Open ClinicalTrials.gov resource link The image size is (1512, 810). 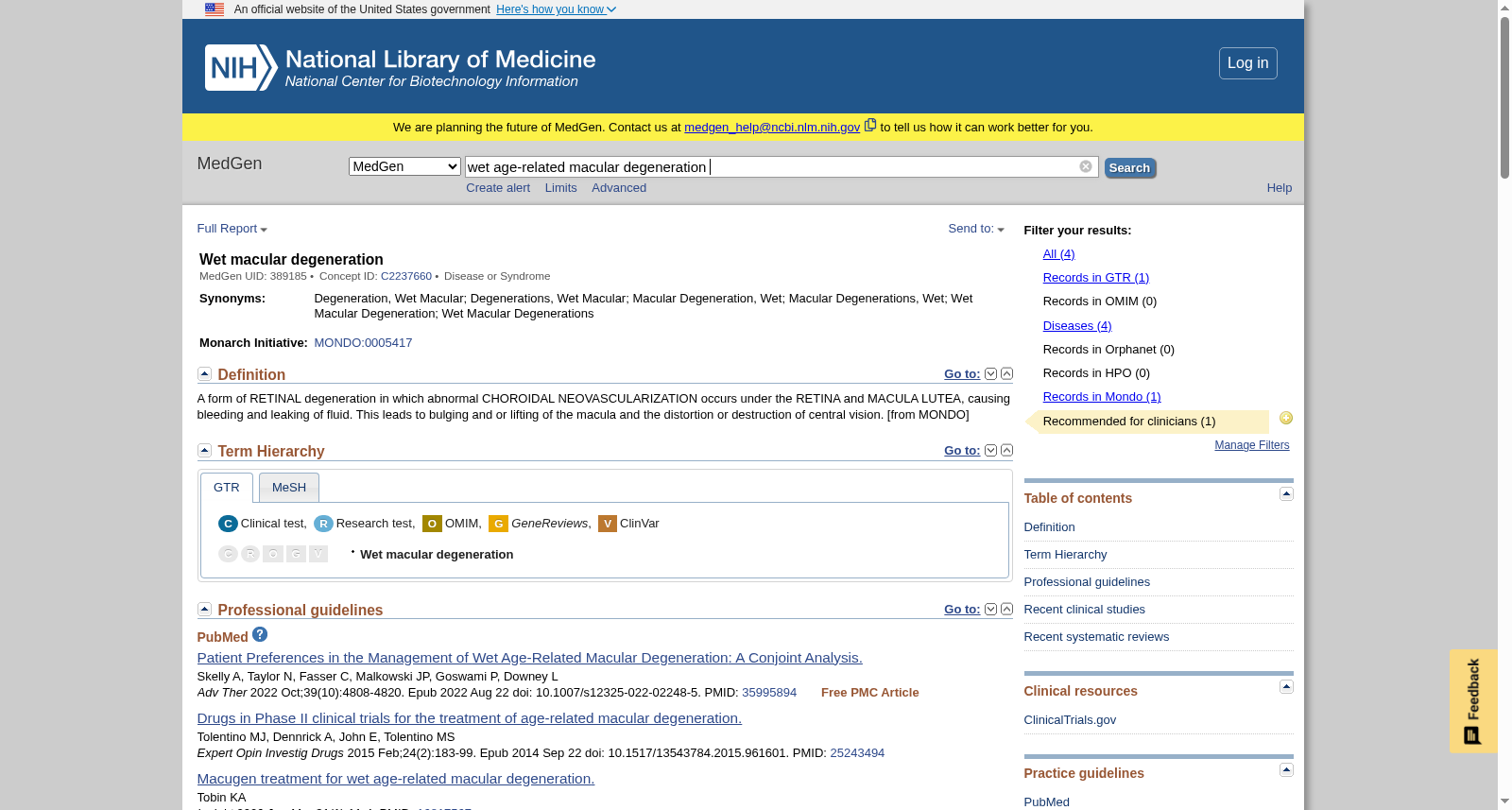pos(1070,720)
